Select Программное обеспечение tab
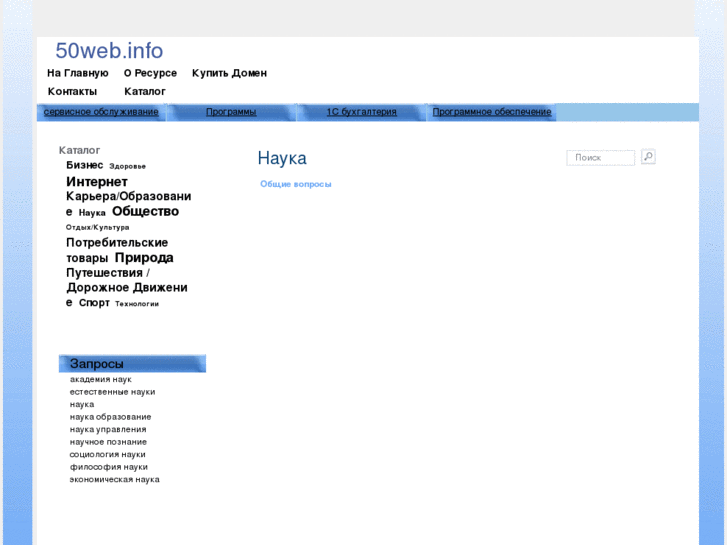This screenshot has width=727, height=545. point(491,112)
